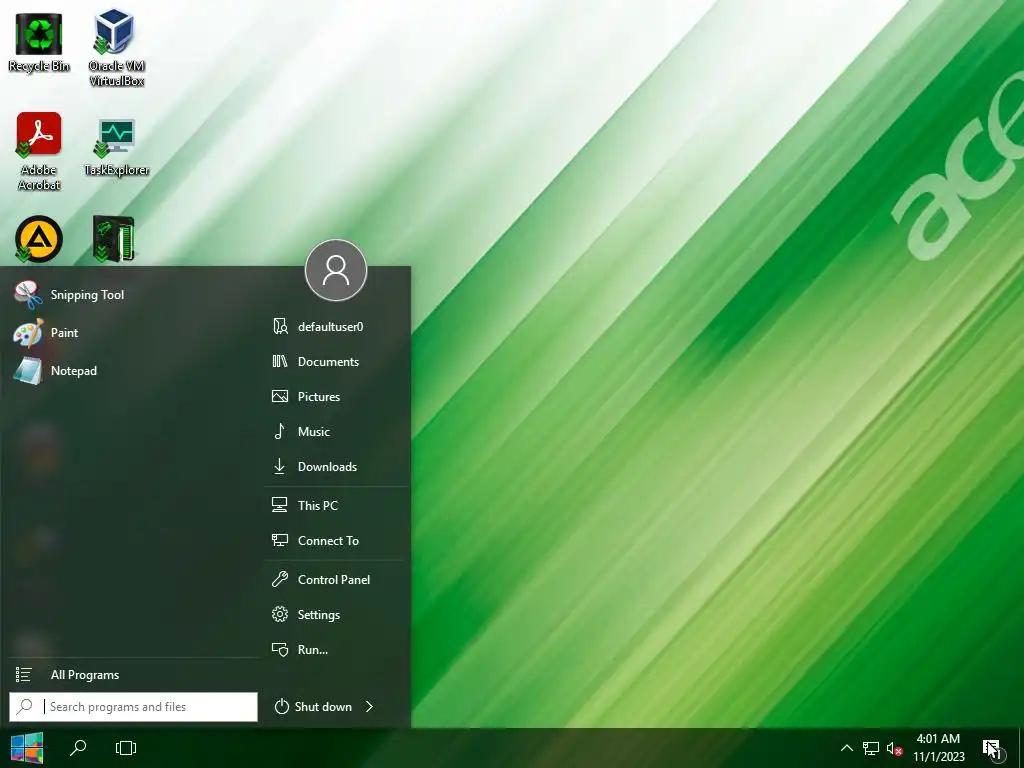
Task: Open the clock showing 4:01 AM
Action: tap(938, 748)
